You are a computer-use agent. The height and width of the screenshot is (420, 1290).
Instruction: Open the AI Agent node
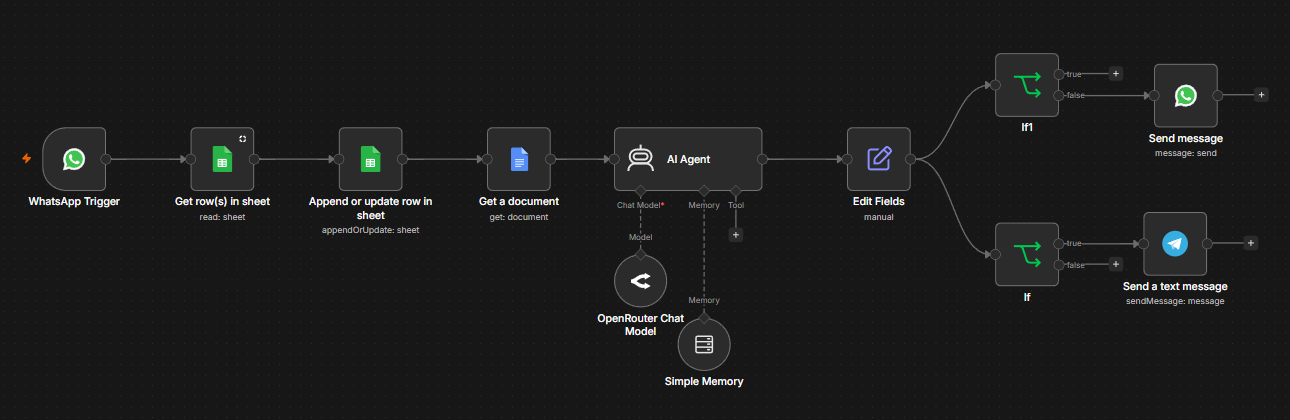click(x=688, y=159)
